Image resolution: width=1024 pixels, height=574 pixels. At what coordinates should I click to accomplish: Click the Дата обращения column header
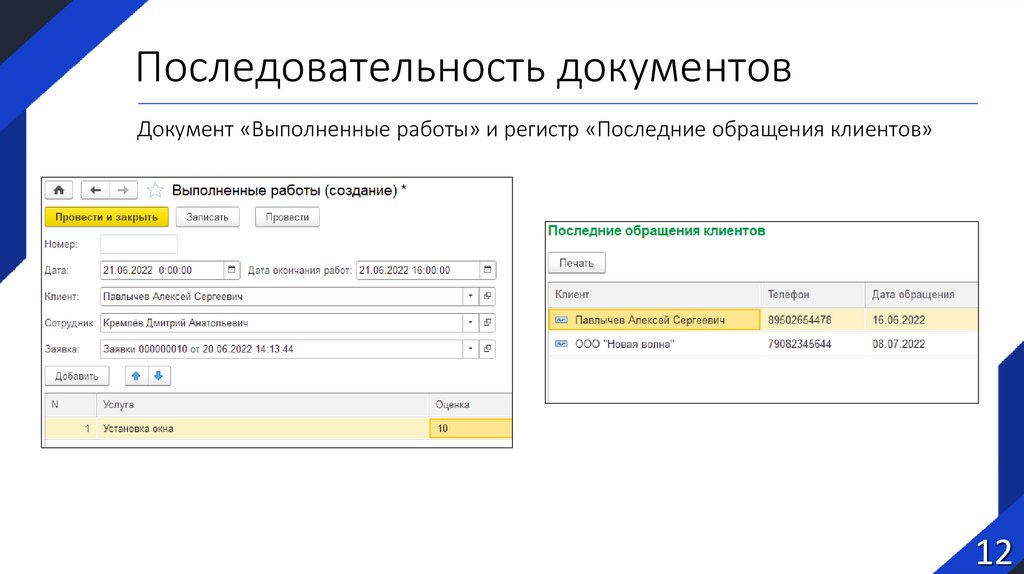tap(921, 295)
